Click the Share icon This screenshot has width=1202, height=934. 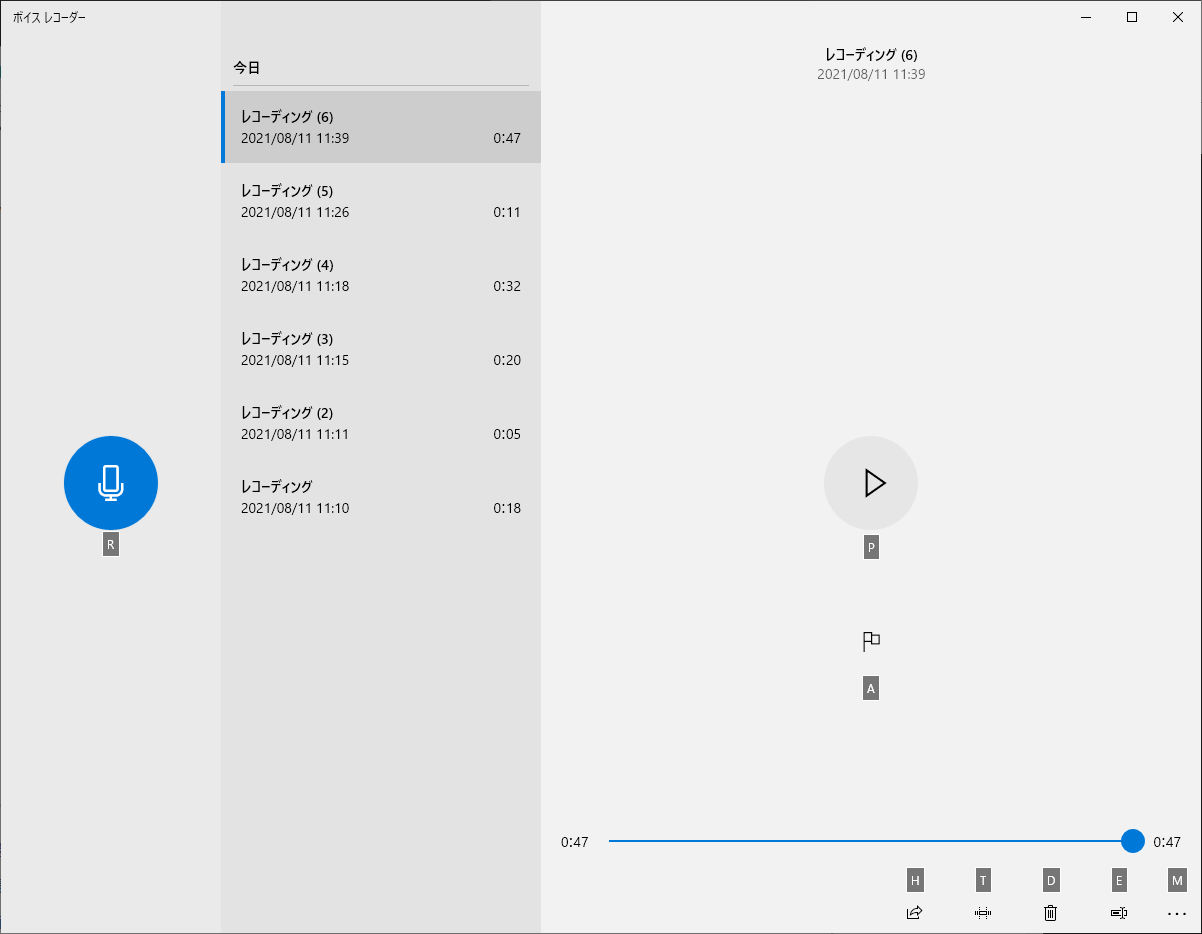coord(914,912)
